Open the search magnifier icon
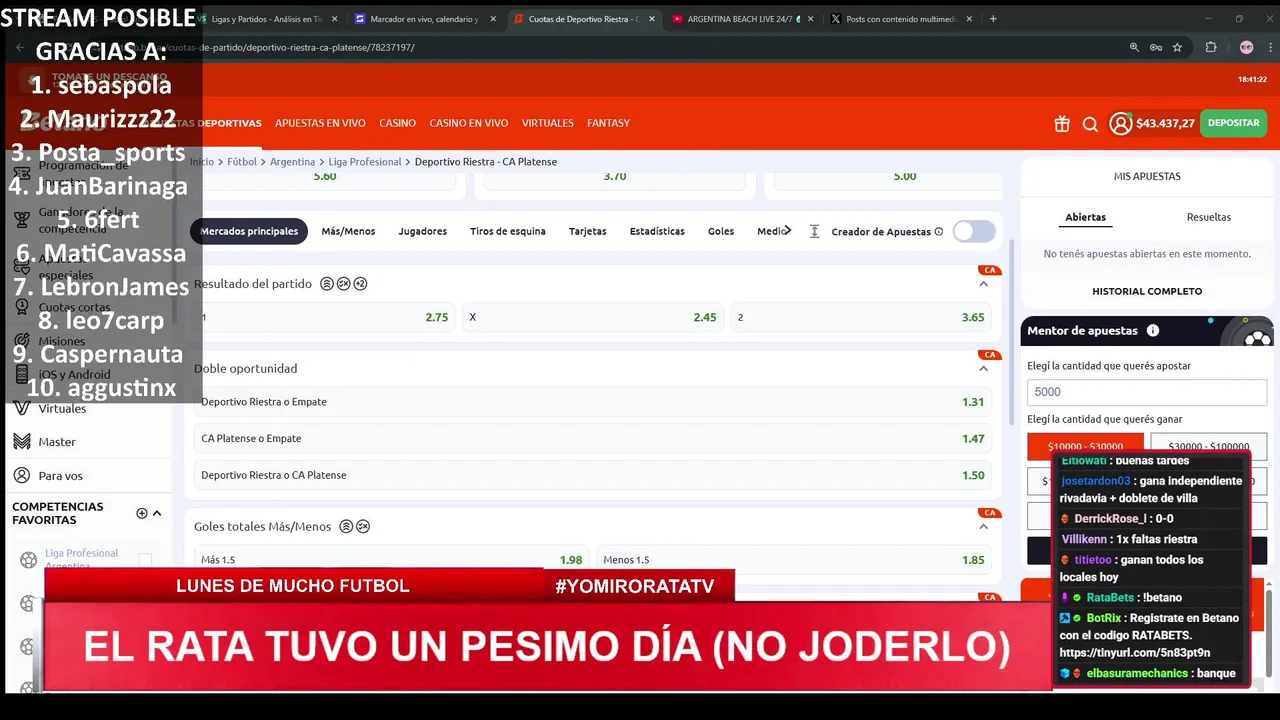Screen dimensions: 1280x720 point(1090,124)
